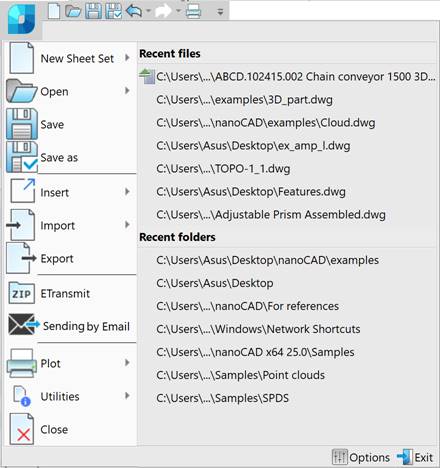The height and width of the screenshot is (468, 440).
Task: Open recent file Cloud.dwg
Action: click(x=266, y=123)
